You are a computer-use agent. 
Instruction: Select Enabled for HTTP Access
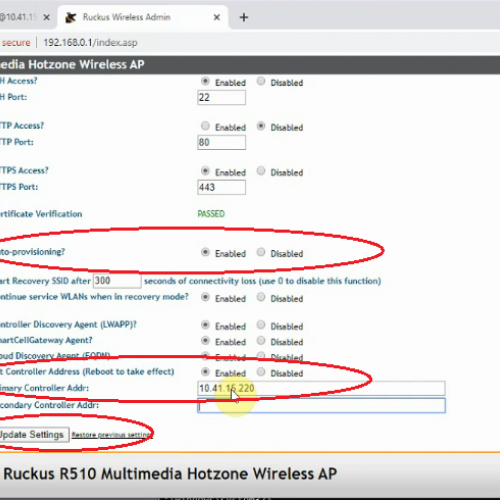(205, 126)
